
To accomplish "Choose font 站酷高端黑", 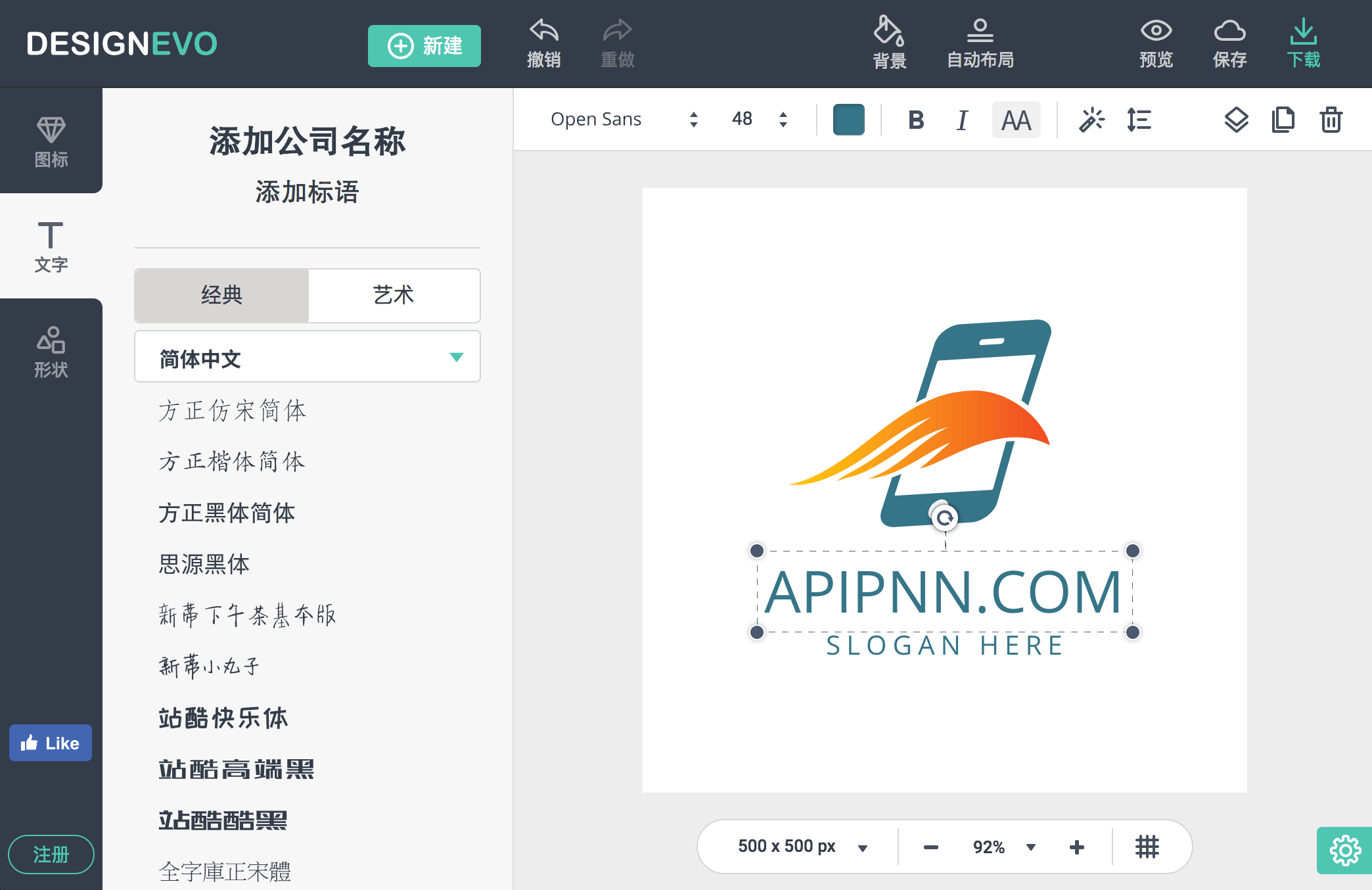I will (x=237, y=769).
